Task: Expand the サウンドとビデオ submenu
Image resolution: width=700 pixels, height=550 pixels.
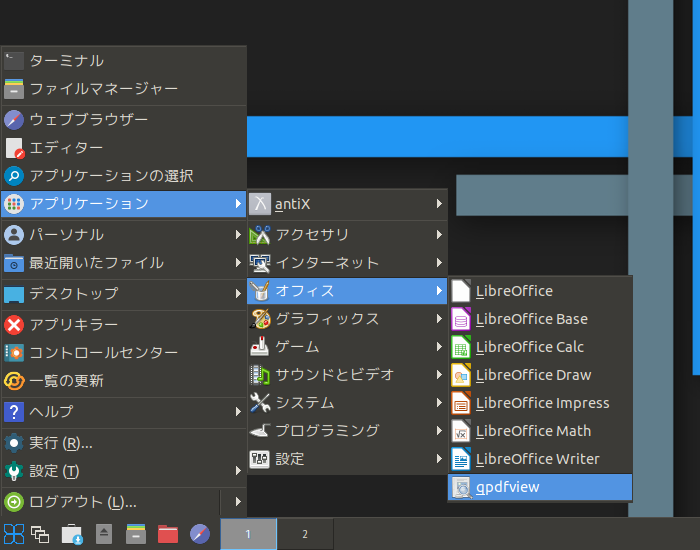Action: pyautogui.click(x=347, y=375)
